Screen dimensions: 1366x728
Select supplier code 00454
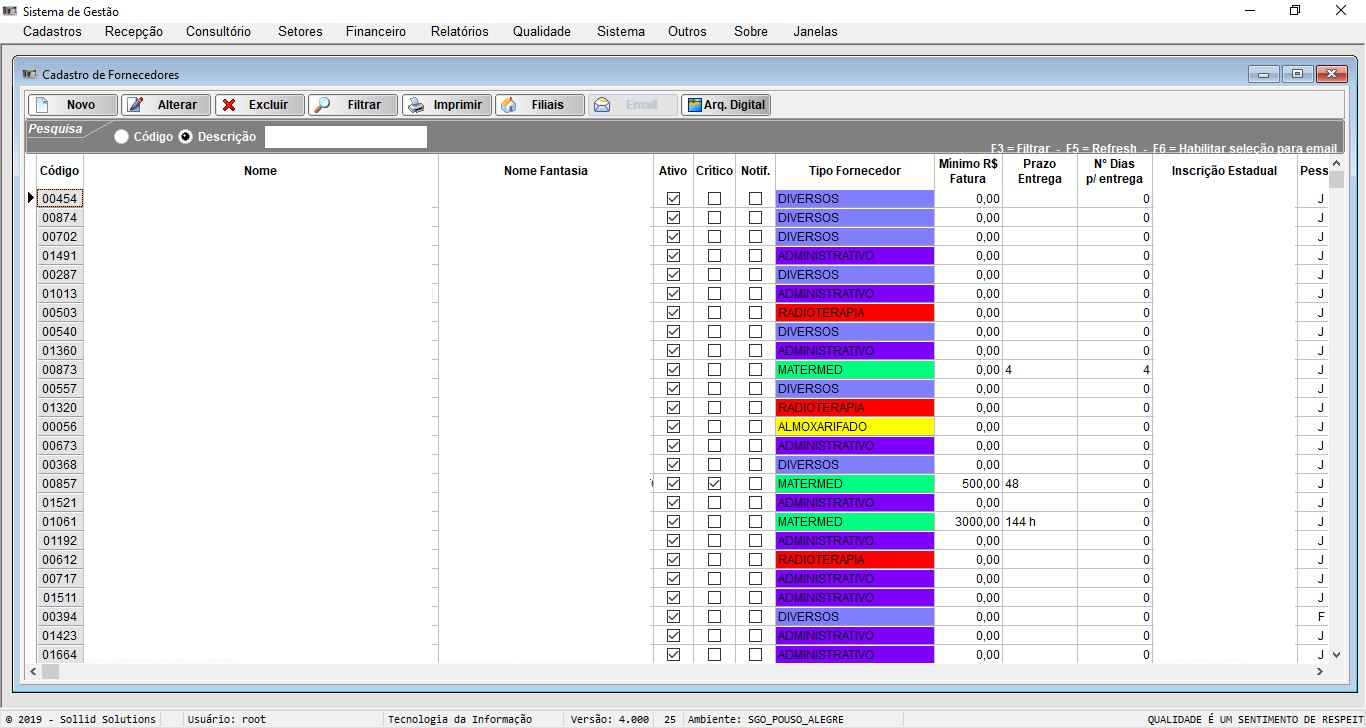[x=60, y=199]
